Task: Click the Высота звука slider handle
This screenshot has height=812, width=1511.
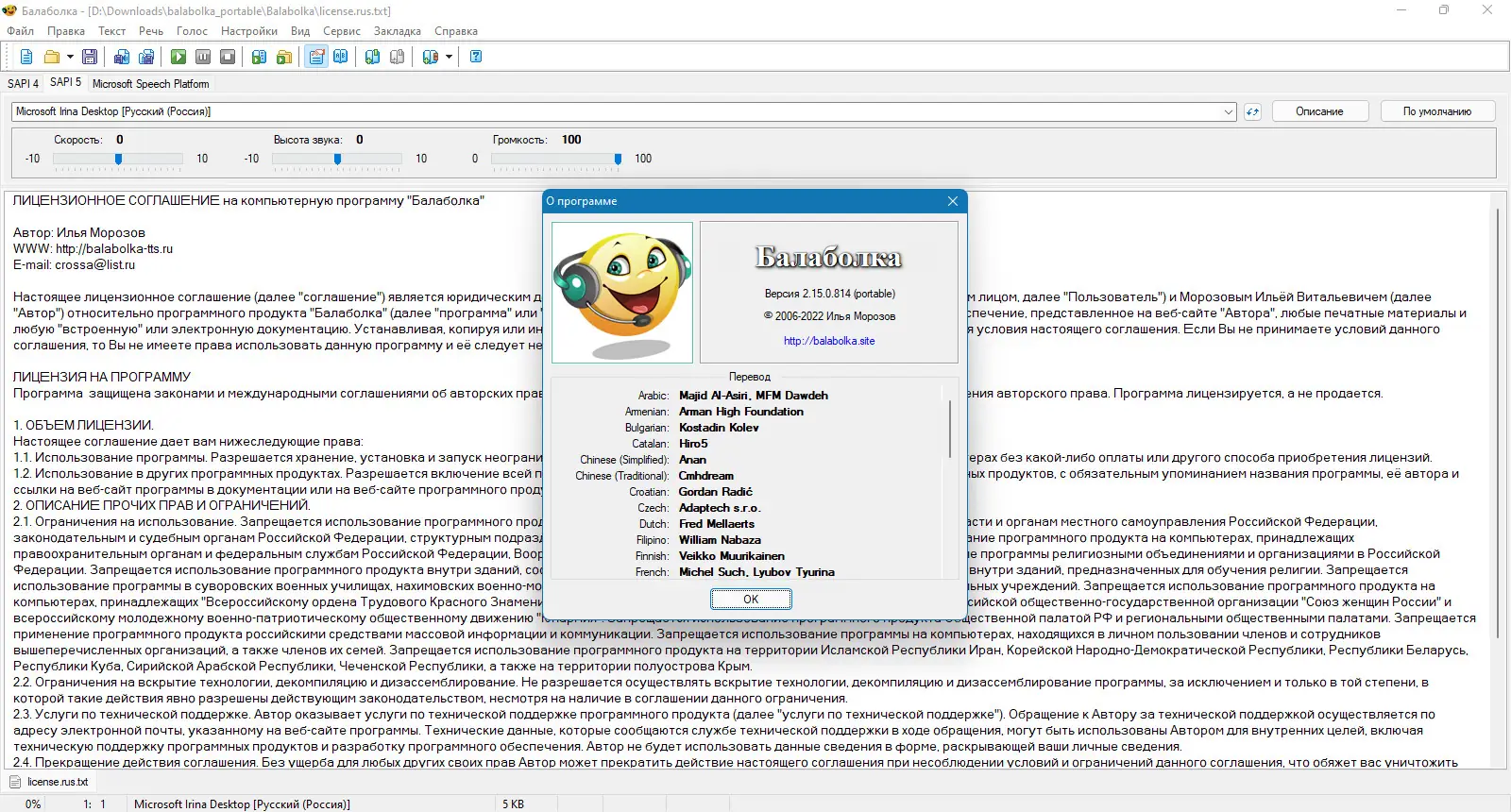Action: [337, 159]
